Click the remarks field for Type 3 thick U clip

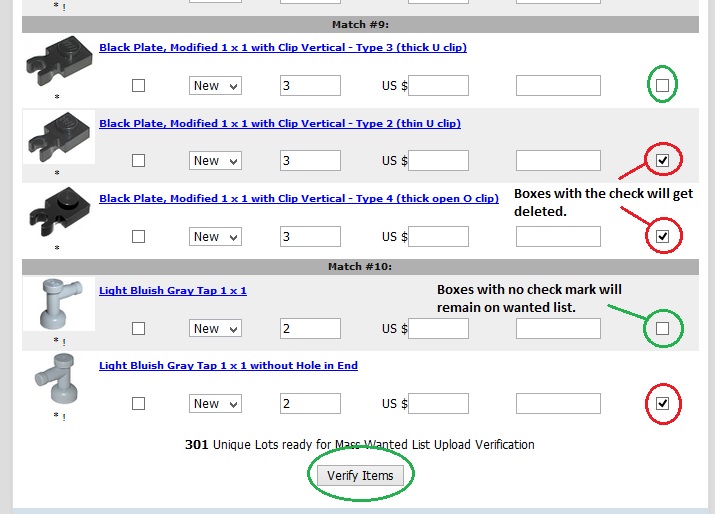click(x=558, y=86)
